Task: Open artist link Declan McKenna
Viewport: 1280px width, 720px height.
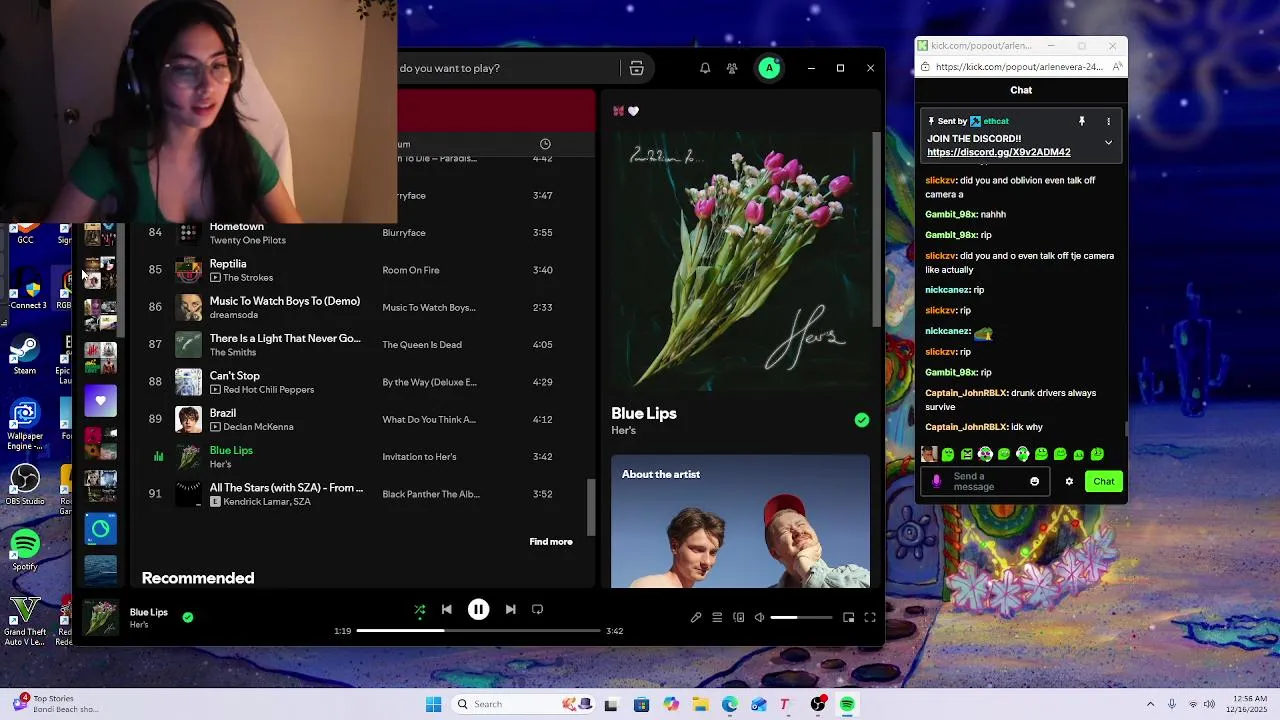Action: (258, 427)
